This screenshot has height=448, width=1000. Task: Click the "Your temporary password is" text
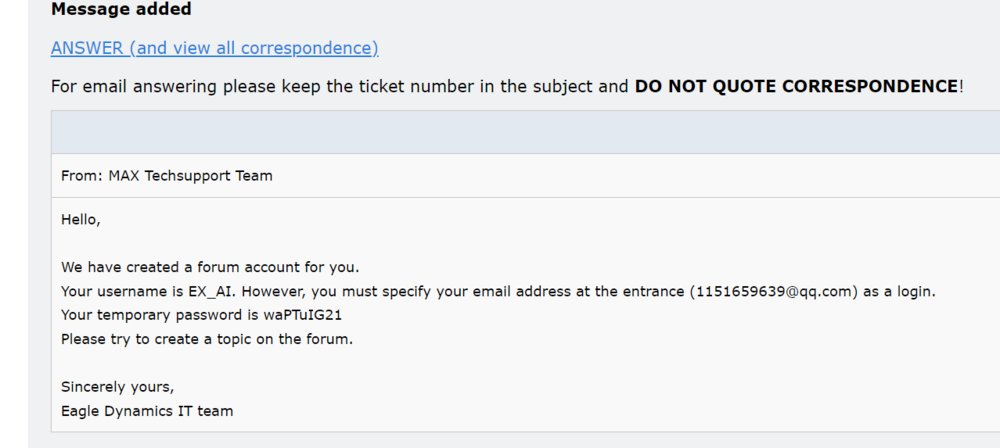160,315
